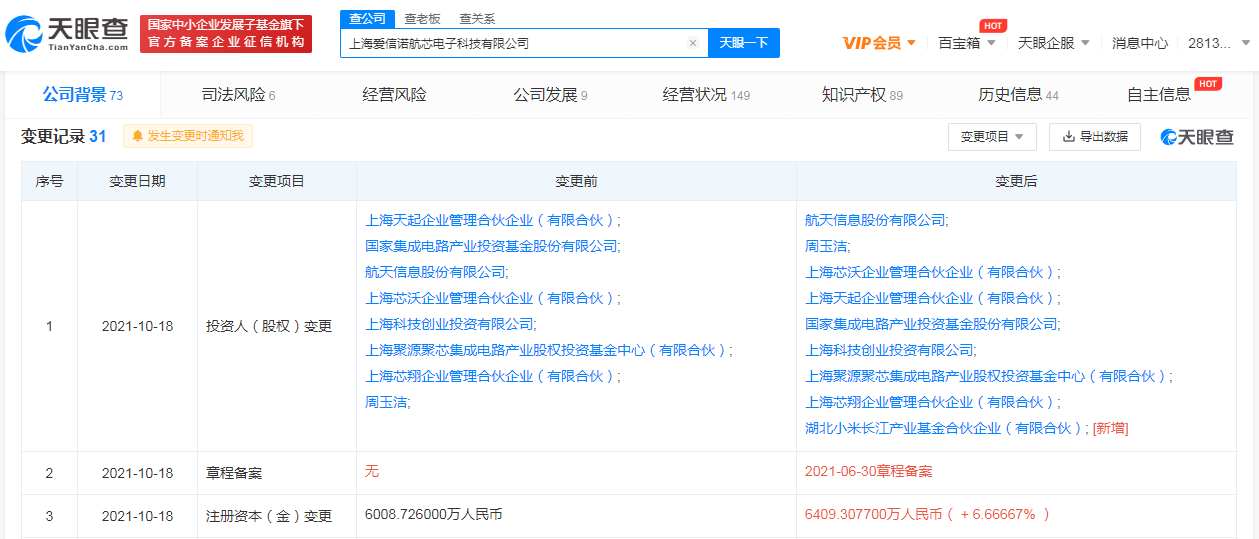Switch to the 查公司 search tab
Screen dimensions: 1259x539
[x=368, y=18]
